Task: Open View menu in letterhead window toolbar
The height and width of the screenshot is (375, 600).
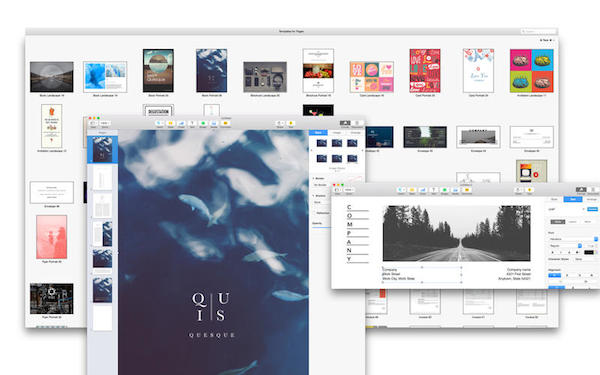Action: pos(338,189)
